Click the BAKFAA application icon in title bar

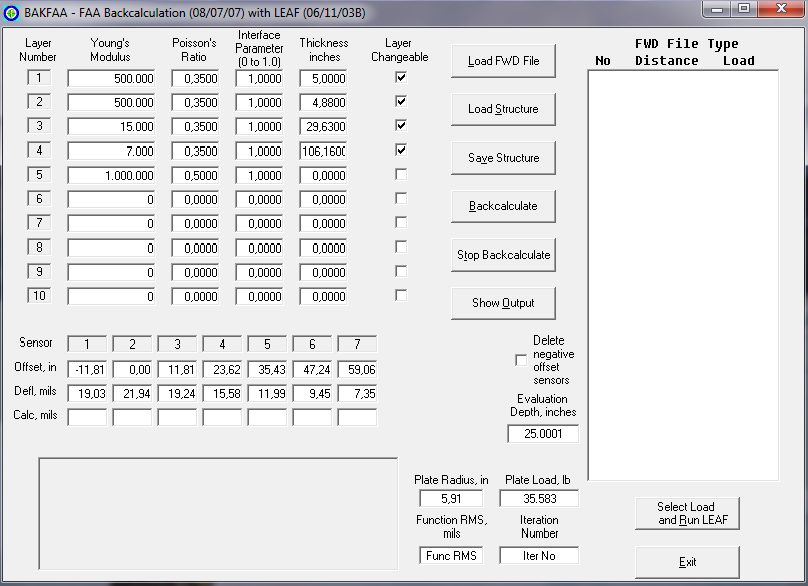click(11, 13)
